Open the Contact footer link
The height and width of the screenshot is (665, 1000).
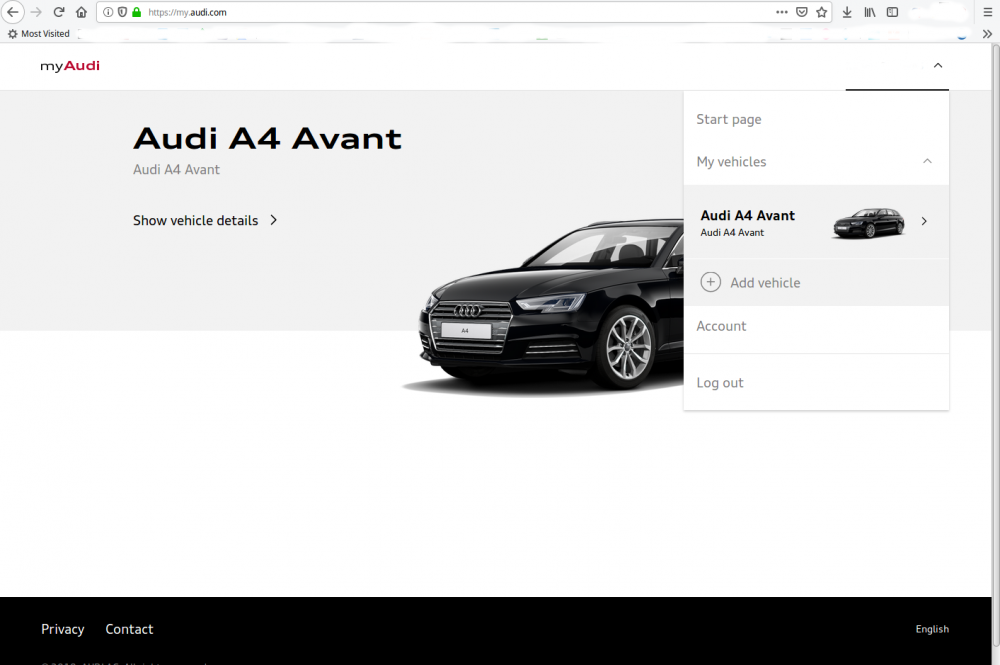(129, 629)
